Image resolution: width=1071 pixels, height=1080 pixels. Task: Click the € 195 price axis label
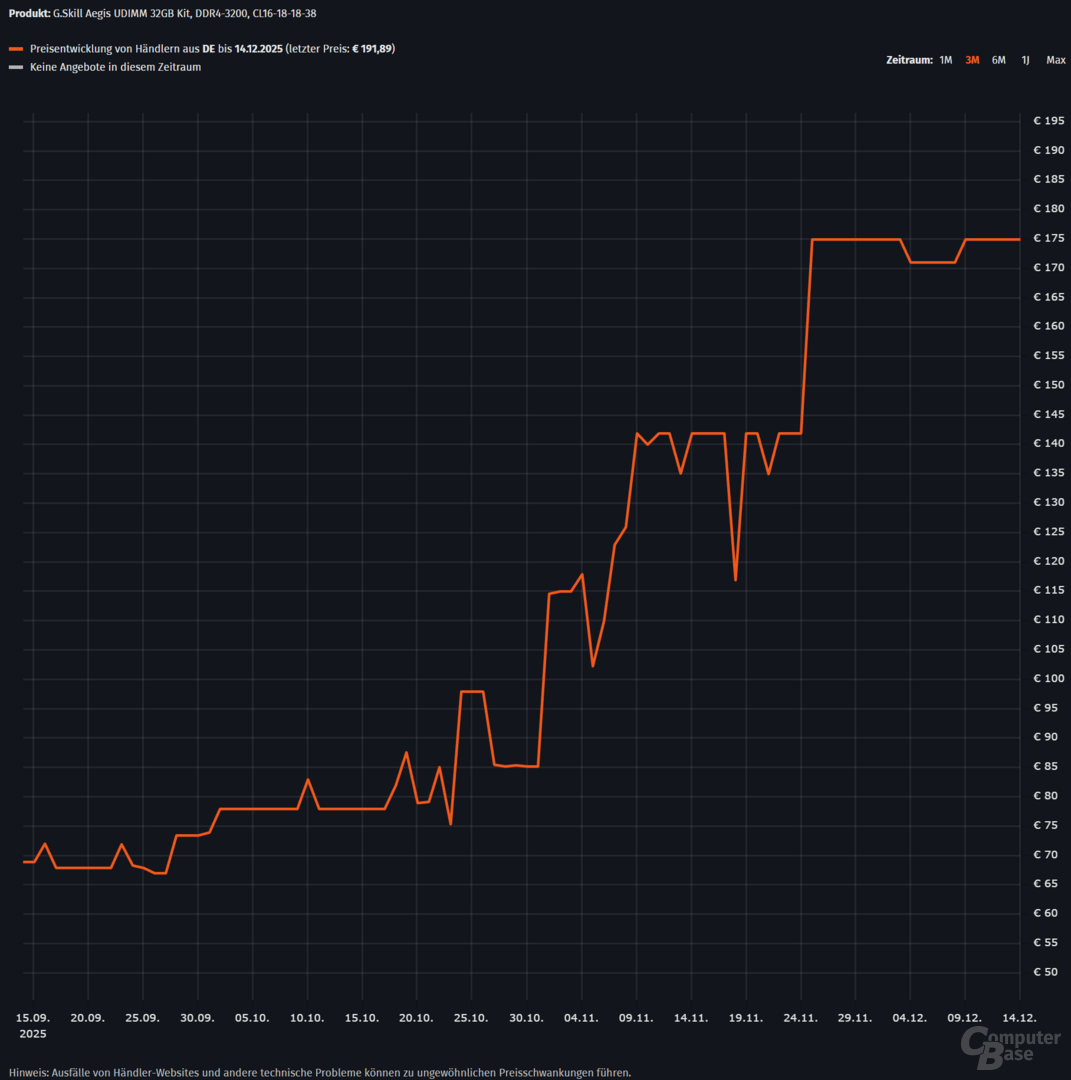(x=1048, y=121)
